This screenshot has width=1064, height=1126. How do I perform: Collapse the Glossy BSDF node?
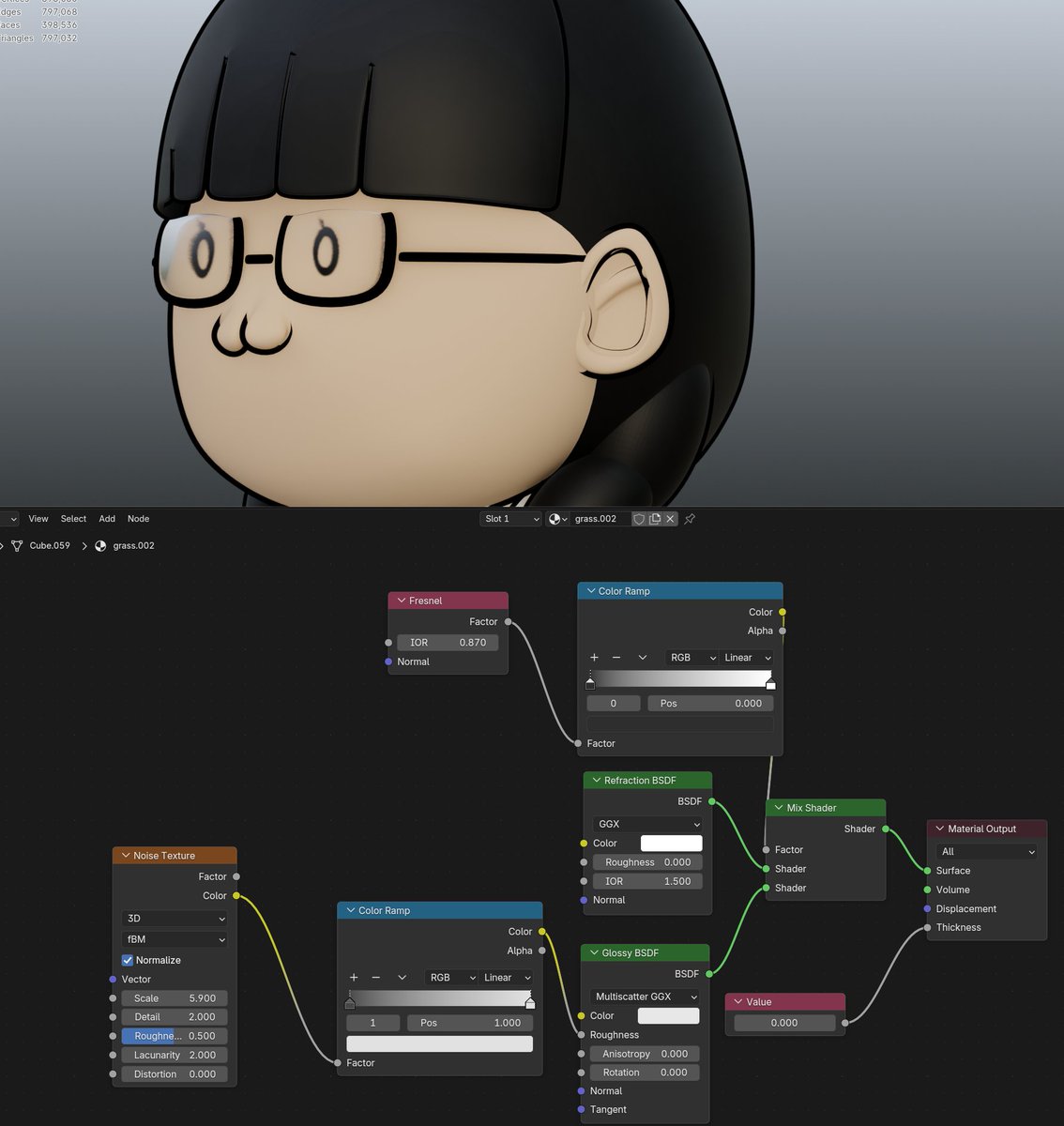(594, 952)
